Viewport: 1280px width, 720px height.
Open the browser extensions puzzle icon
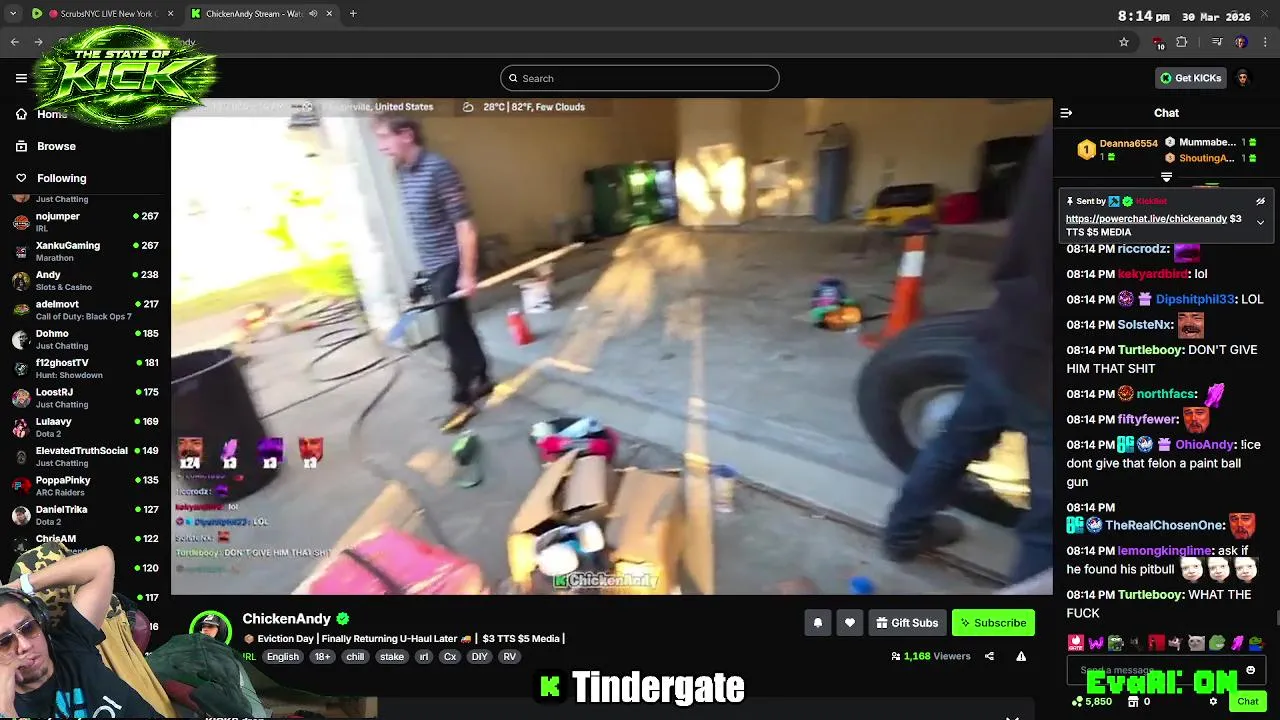1182,42
